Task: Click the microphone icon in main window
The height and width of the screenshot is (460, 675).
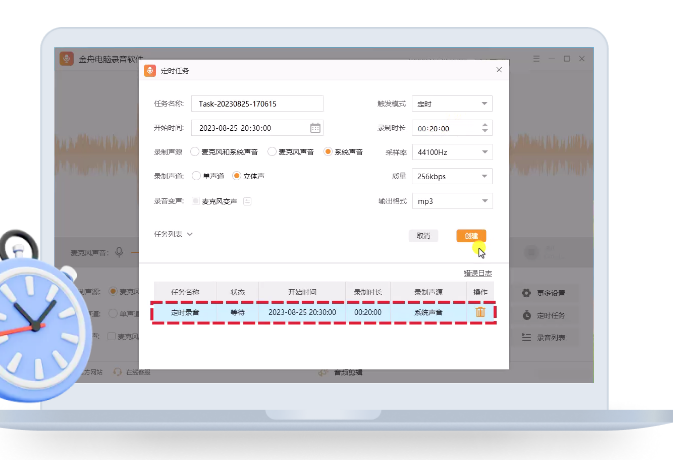Action: point(119,253)
